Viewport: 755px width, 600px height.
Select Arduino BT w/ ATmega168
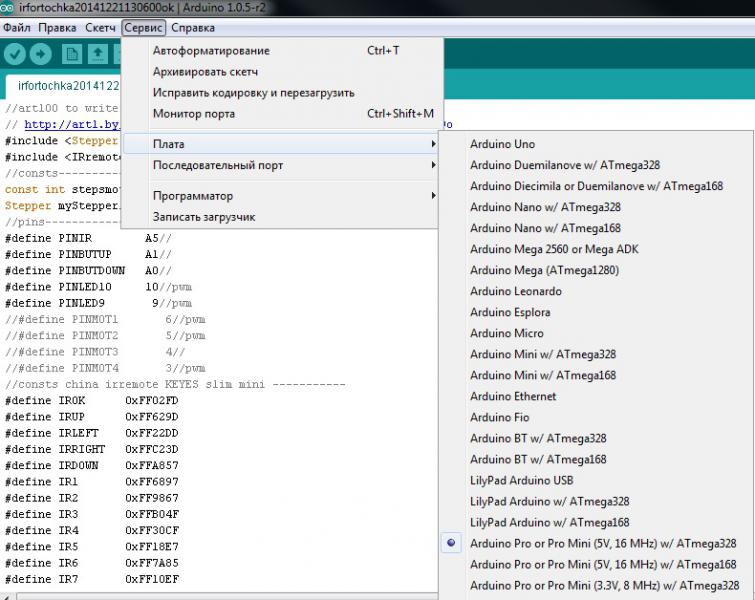pyautogui.click(x=596, y=459)
